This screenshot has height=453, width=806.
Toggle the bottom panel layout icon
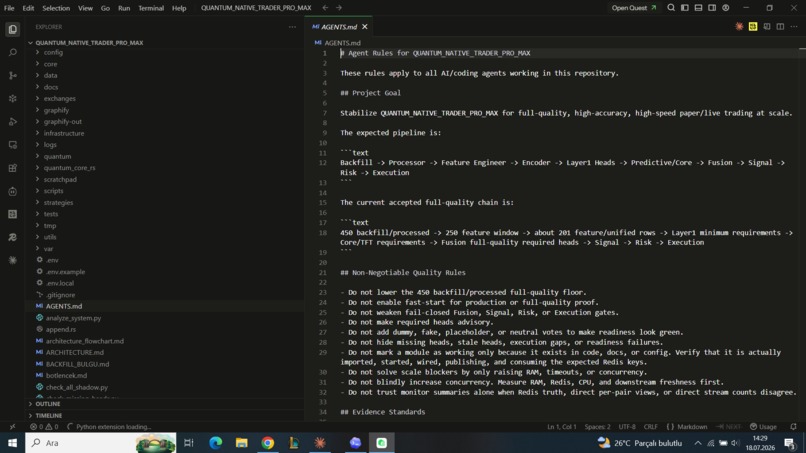698,8
